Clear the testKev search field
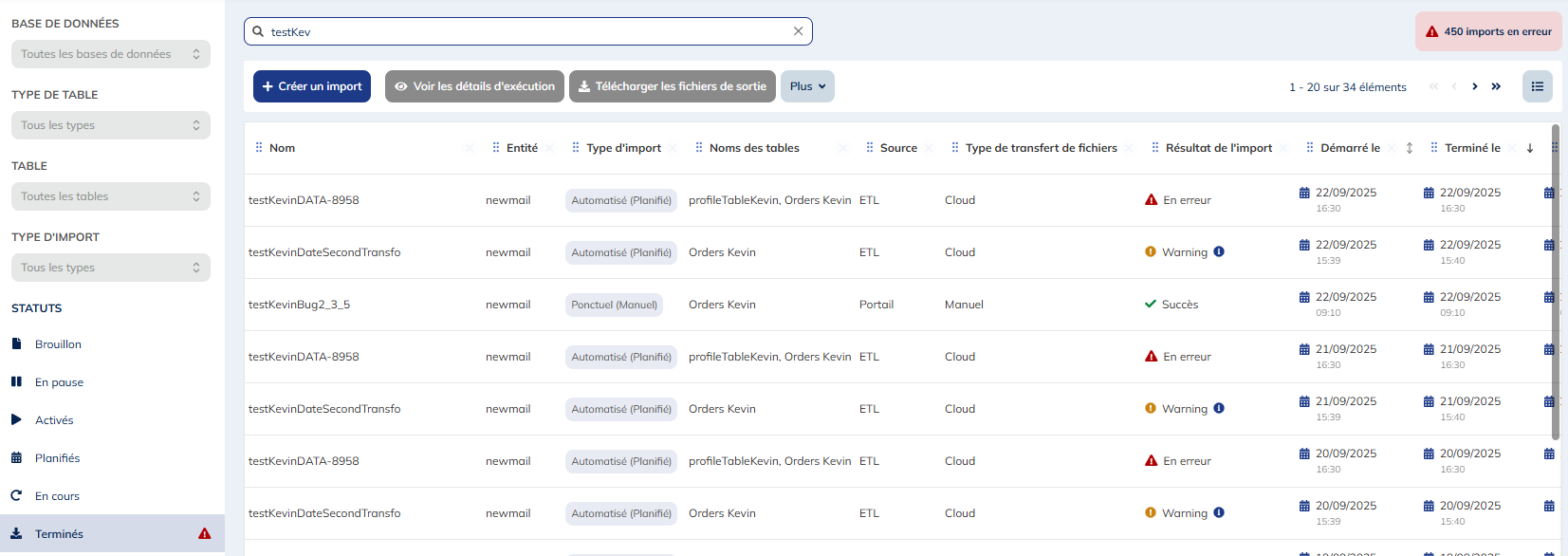Viewport: 1568px width, 556px height. (x=798, y=31)
